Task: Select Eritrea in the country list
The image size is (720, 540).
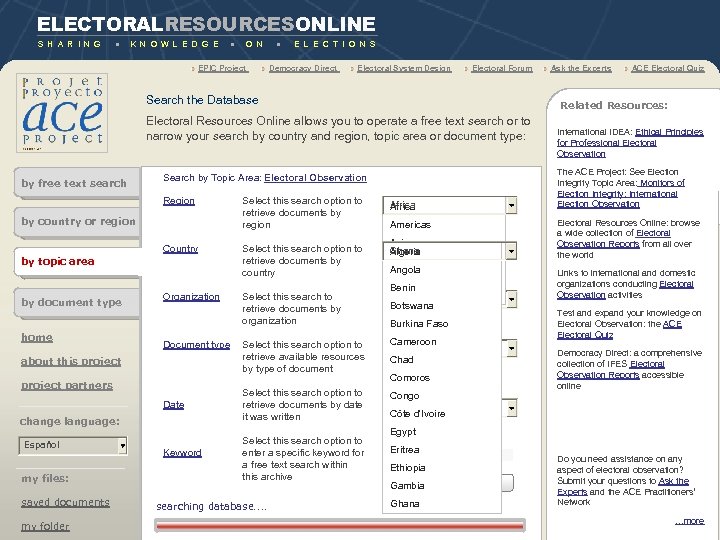Action: coord(442,450)
